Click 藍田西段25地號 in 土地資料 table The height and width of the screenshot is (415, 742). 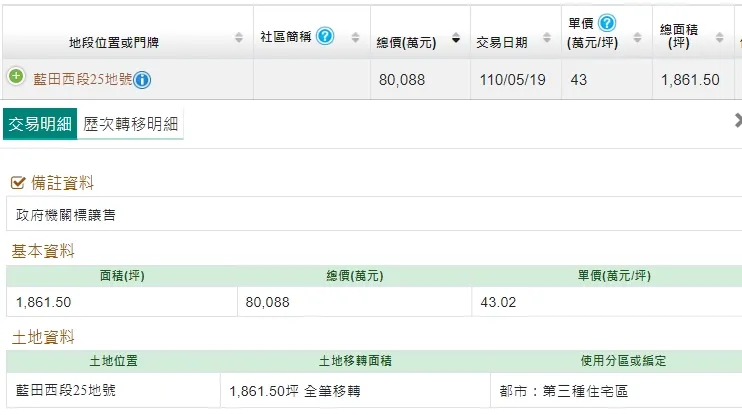pyautogui.click(x=66, y=390)
